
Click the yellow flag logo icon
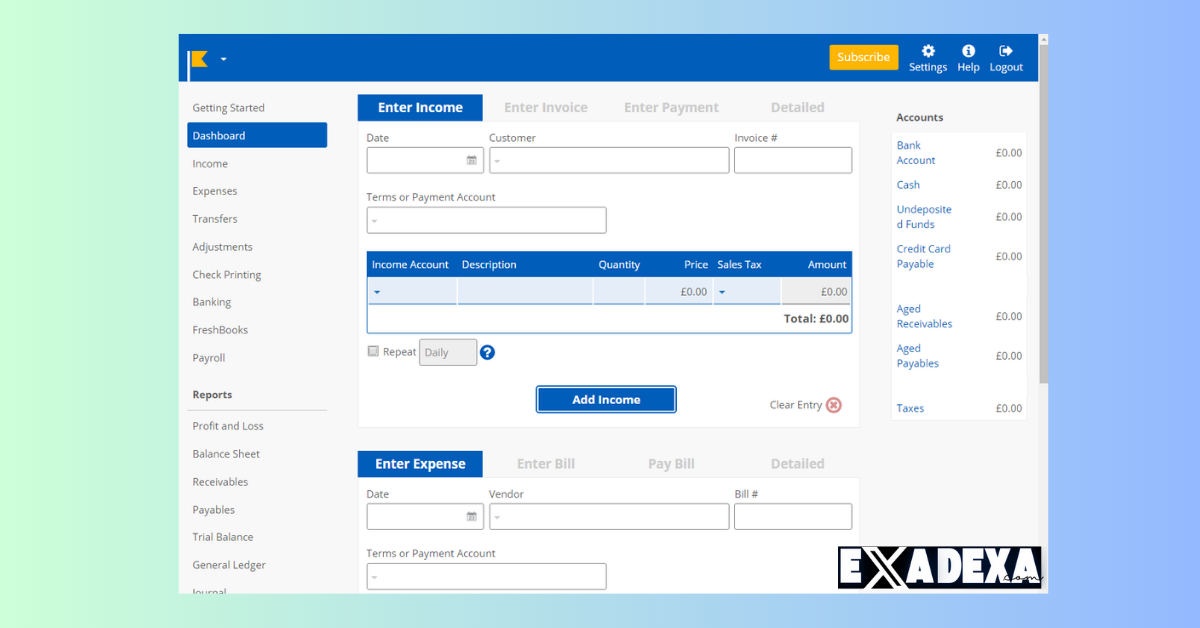(197, 58)
